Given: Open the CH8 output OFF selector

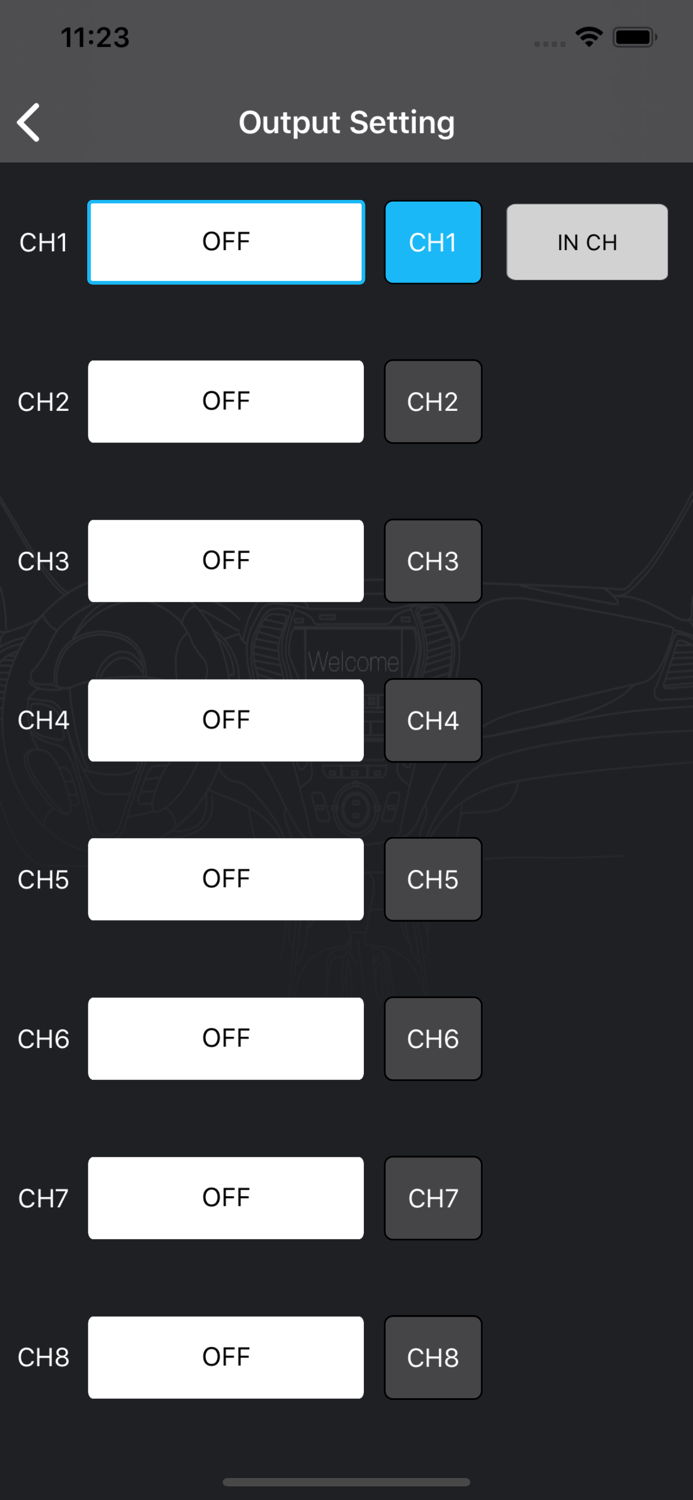Looking at the screenshot, I should coord(226,1357).
